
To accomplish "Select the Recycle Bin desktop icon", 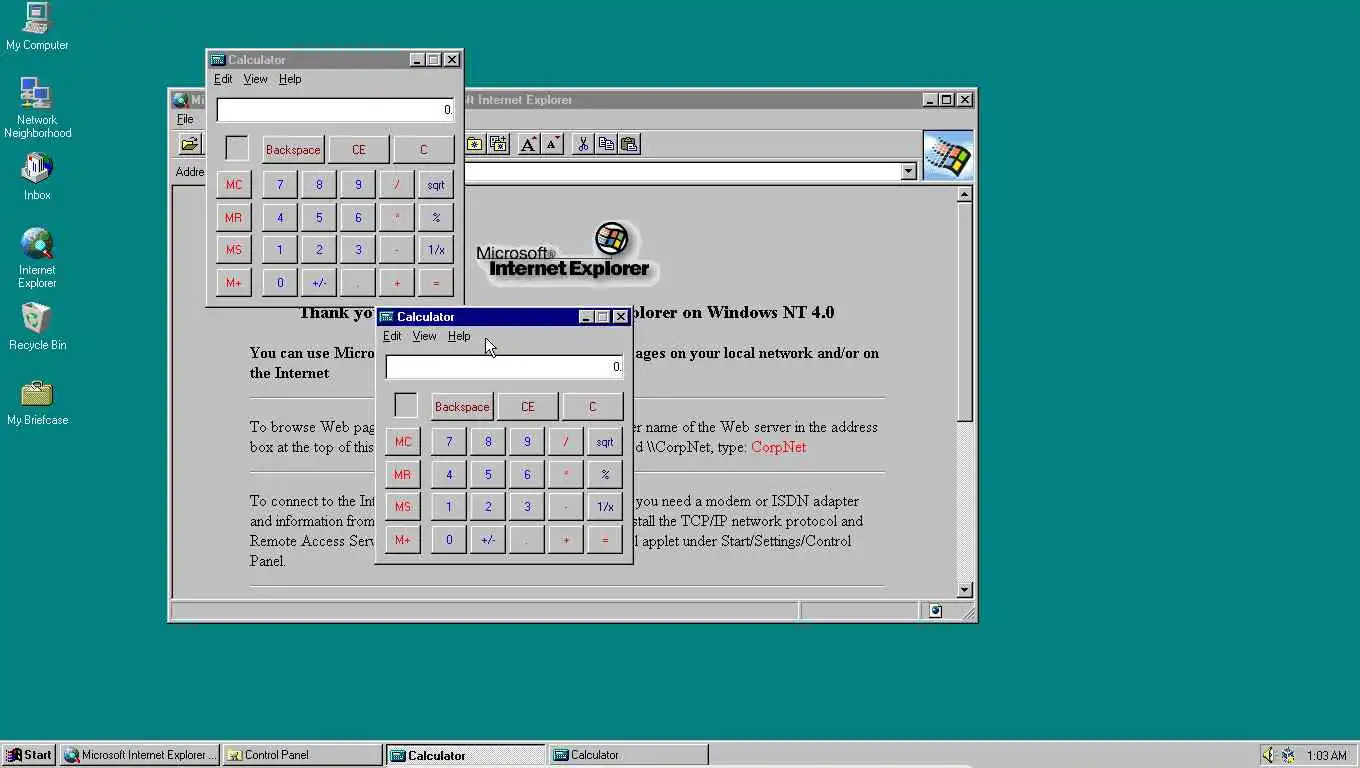I will point(37,327).
